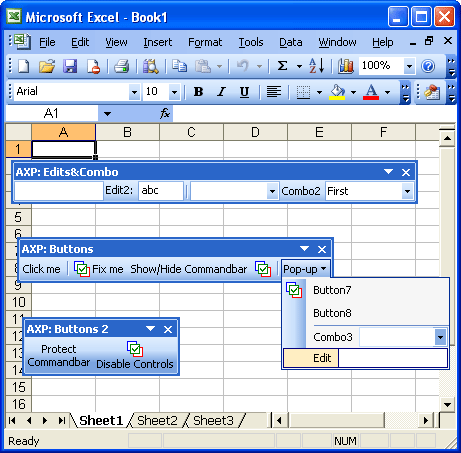Switch to the Sheet2 tab
The image size is (461, 453).
point(157,421)
